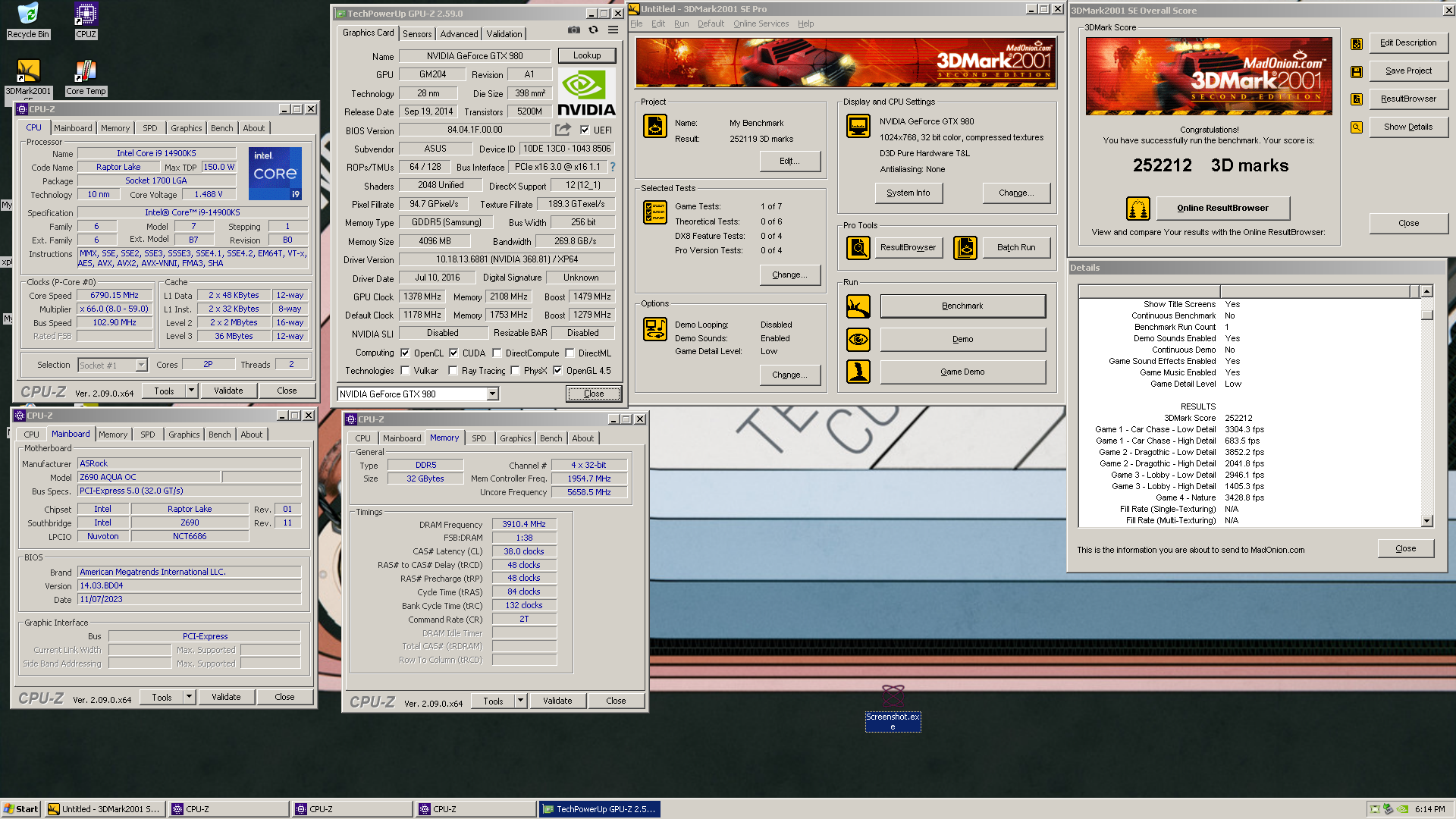1456x819 pixels.
Task: Click the Benchmark button in 3DMark
Action: point(962,306)
